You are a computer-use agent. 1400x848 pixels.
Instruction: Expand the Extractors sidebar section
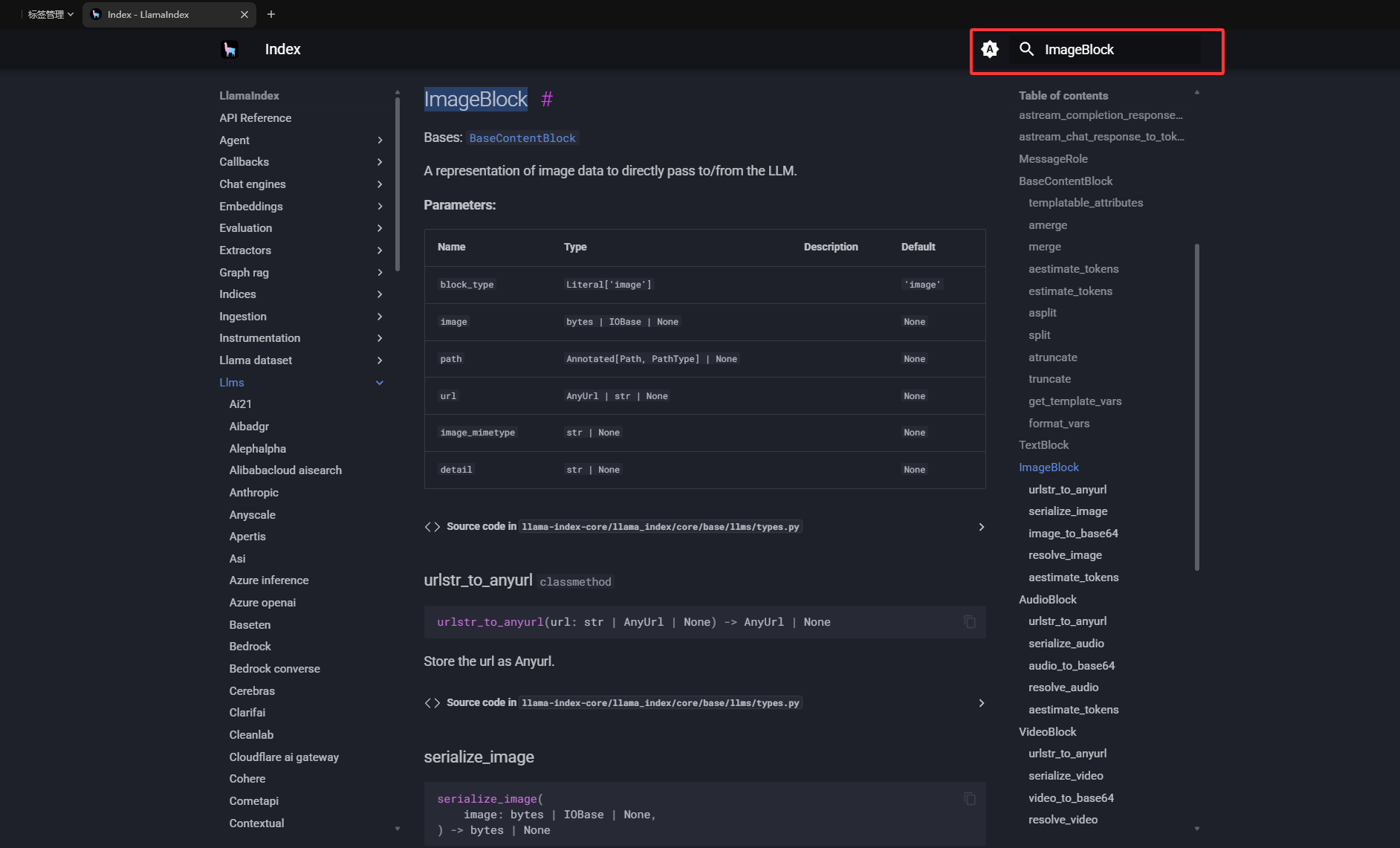coord(380,250)
